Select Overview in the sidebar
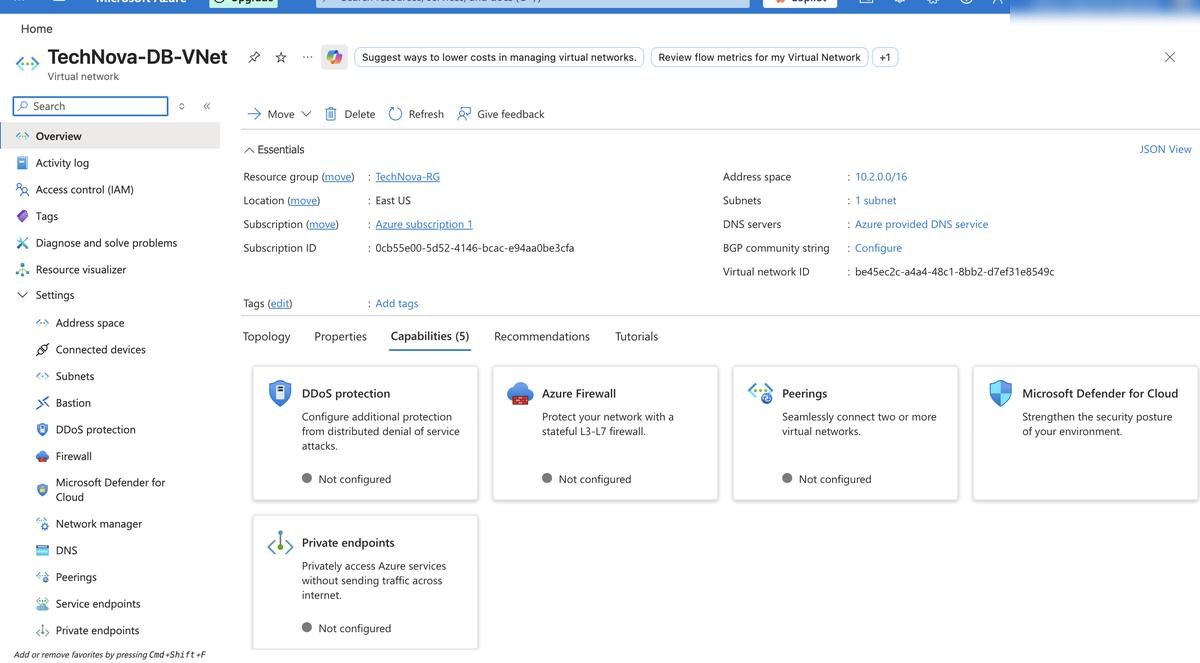The height and width of the screenshot is (663, 1200). coord(110,136)
